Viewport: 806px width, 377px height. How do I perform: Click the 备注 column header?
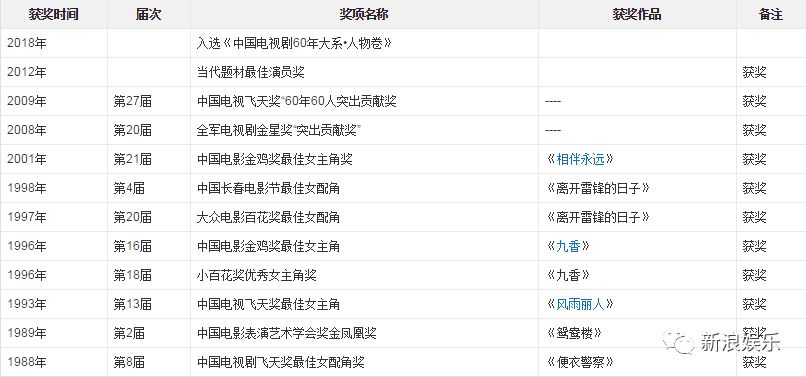(x=771, y=14)
